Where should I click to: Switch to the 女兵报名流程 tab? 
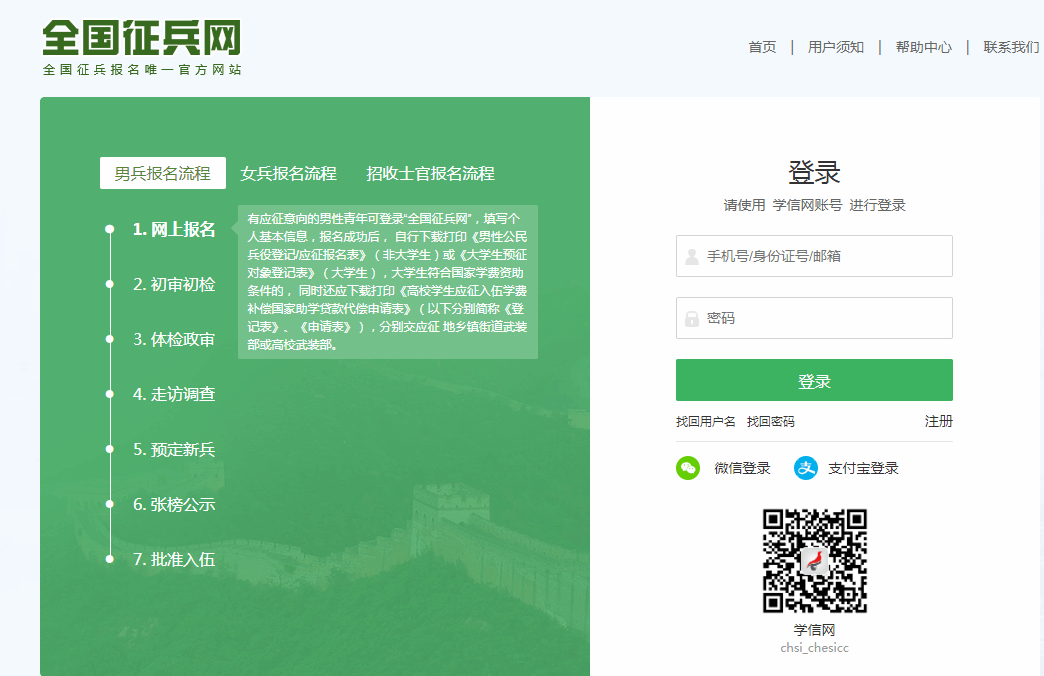(x=288, y=173)
